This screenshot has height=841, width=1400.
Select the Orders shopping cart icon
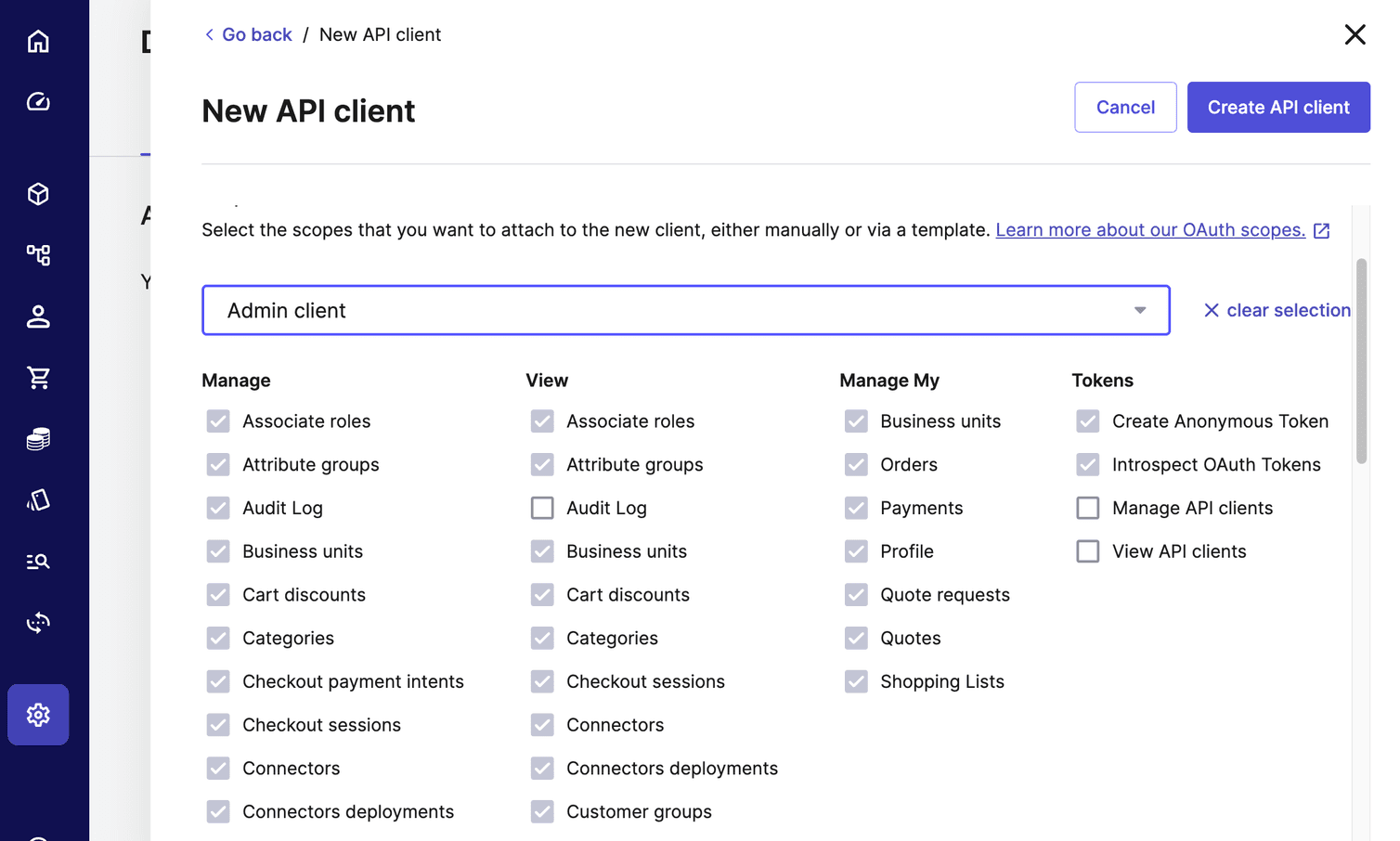pos(37,377)
